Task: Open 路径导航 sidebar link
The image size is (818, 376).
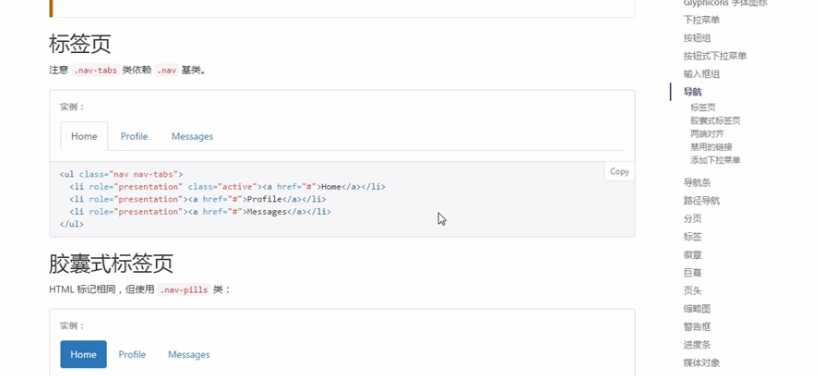Action: tap(701, 201)
